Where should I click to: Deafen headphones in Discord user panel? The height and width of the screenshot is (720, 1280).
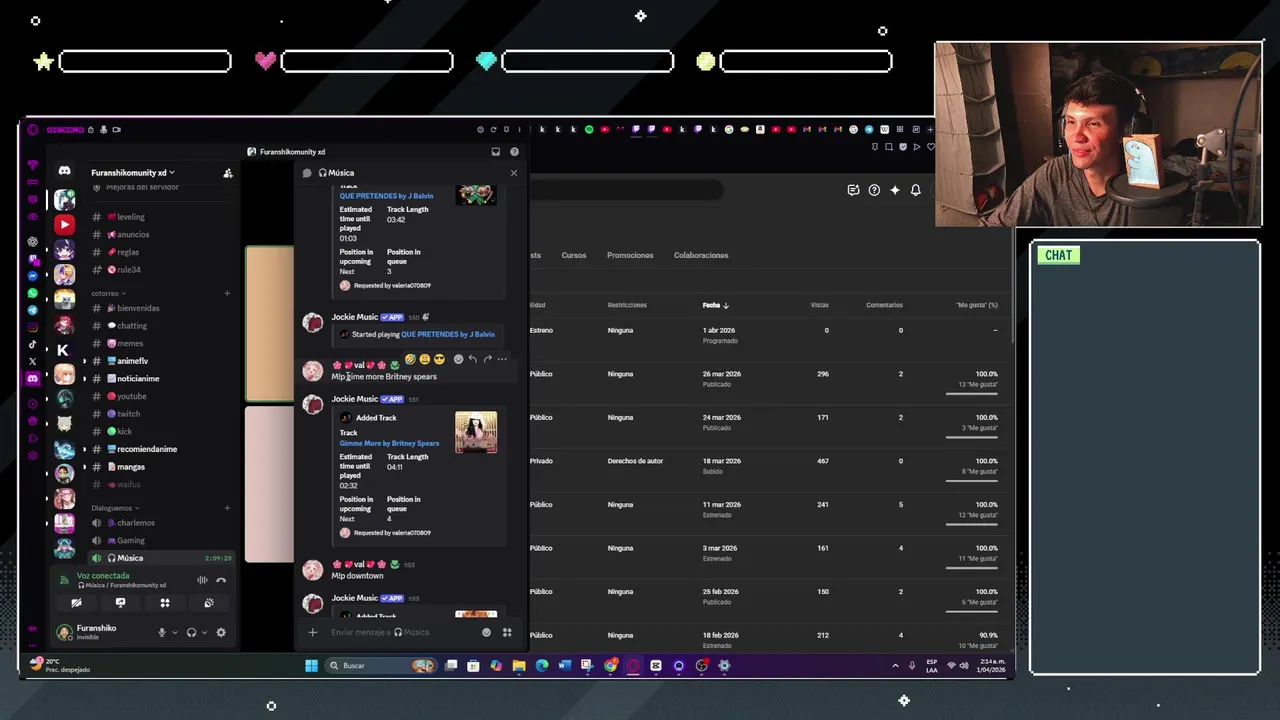[191, 632]
